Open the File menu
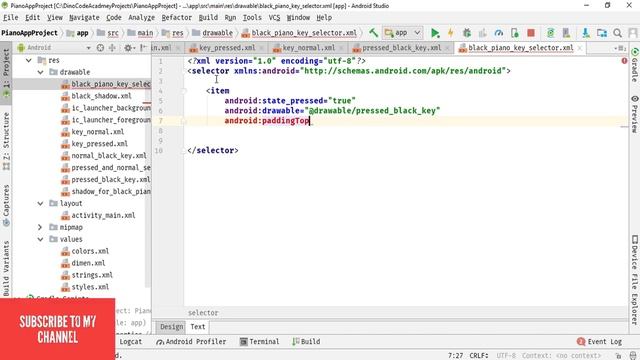The height and width of the screenshot is (360, 640). pyautogui.click(x=11, y=18)
